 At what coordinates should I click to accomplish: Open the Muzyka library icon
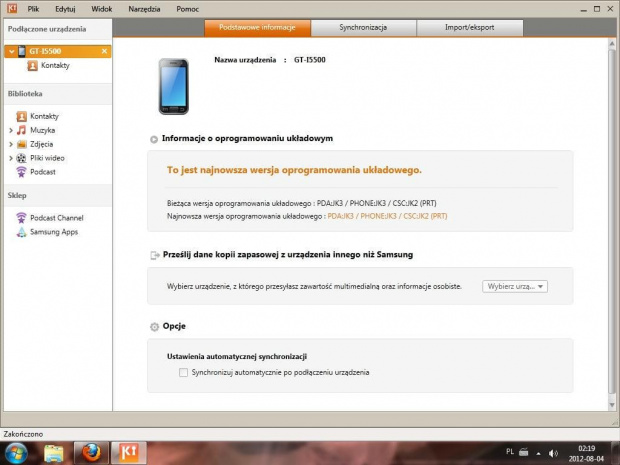click(x=21, y=130)
